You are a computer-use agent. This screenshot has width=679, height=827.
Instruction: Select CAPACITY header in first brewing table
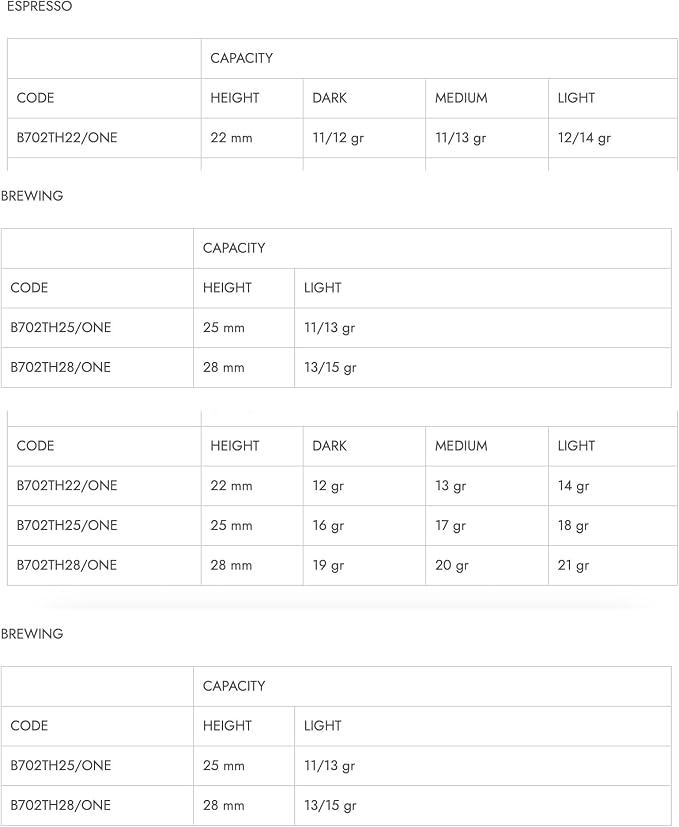click(x=234, y=248)
